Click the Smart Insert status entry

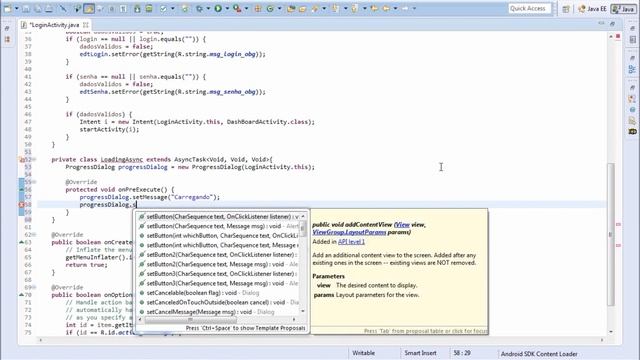click(x=420, y=353)
